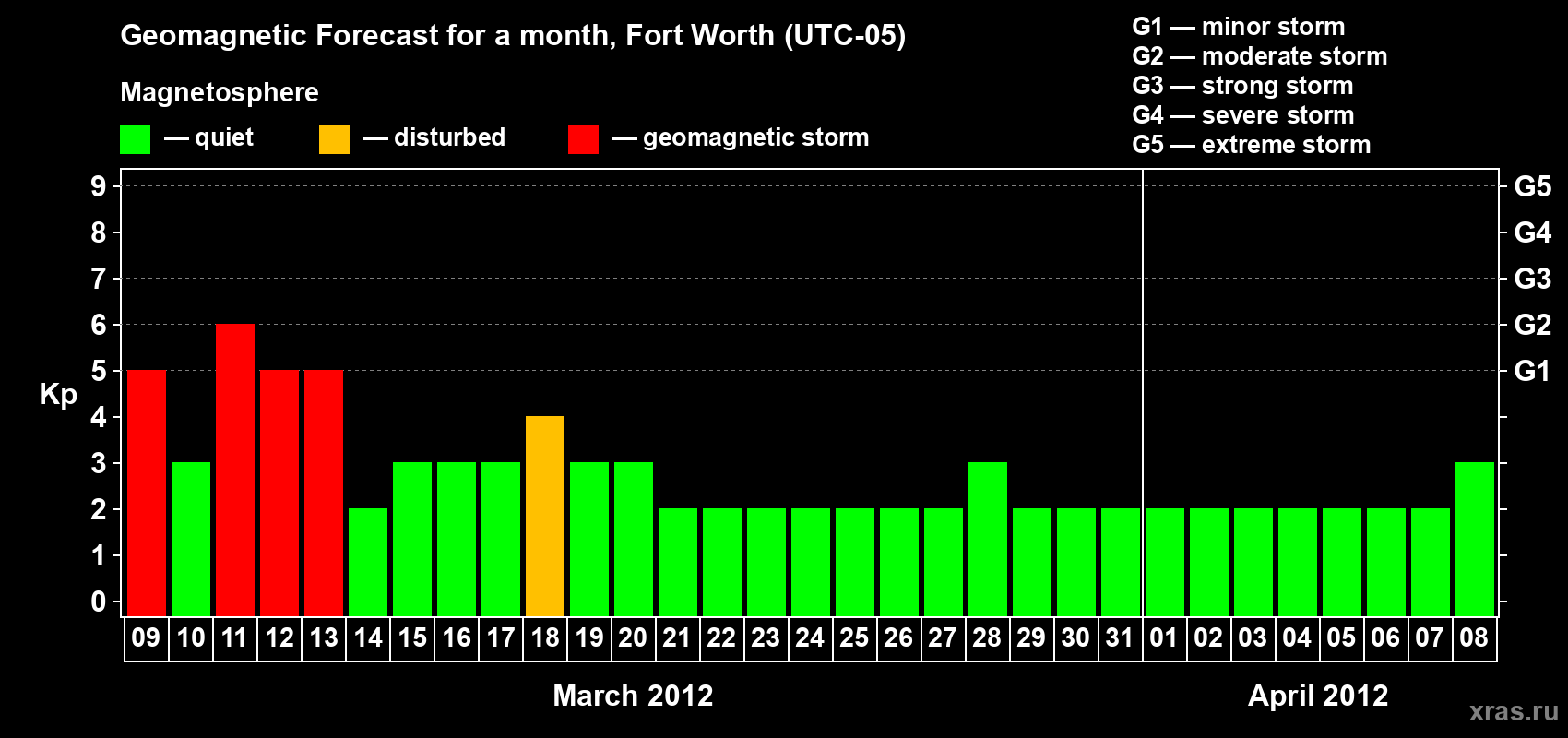This screenshot has height=738, width=1568.
Task: Click the red bar above date 12
Action: click(279, 494)
